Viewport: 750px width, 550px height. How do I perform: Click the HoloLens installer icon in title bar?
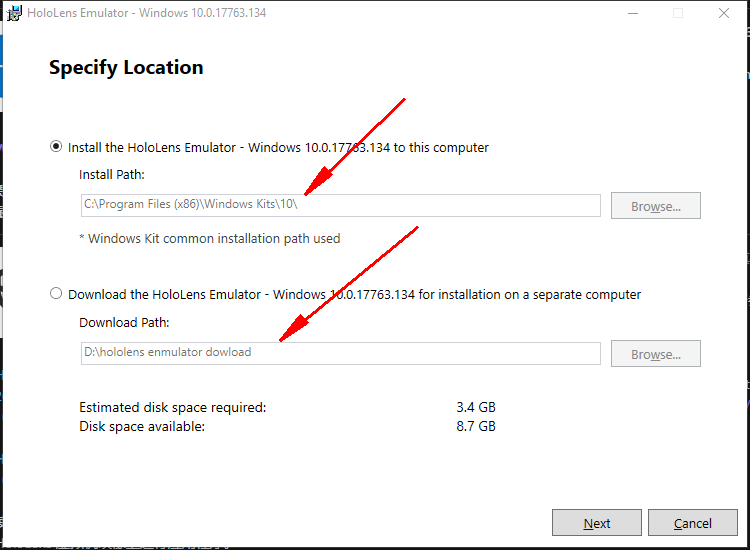point(14,13)
